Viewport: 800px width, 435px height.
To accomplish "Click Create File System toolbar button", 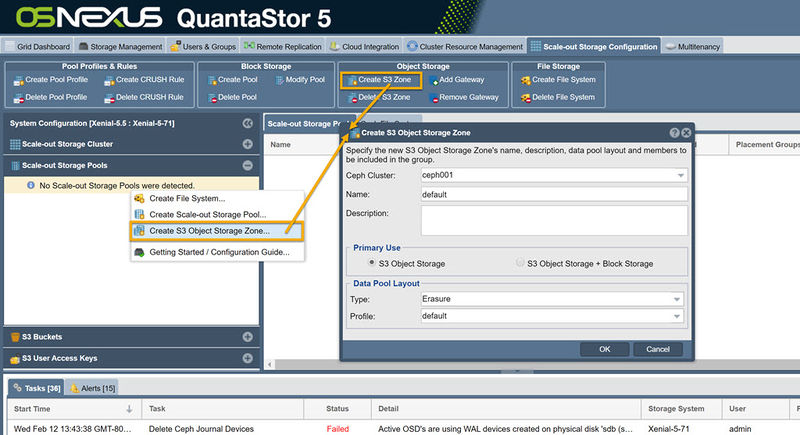I will 558,80.
